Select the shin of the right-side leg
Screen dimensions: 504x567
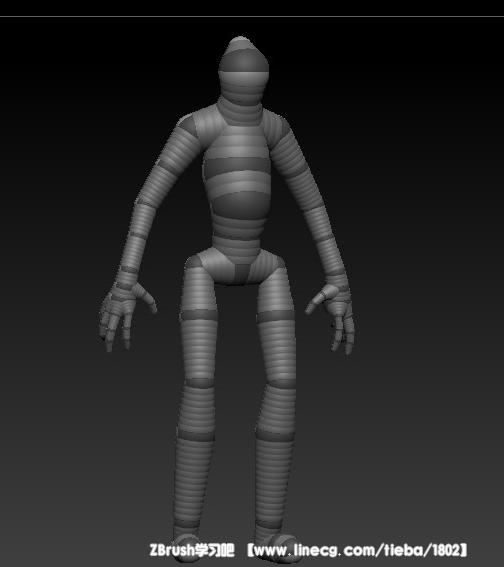click(276, 466)
